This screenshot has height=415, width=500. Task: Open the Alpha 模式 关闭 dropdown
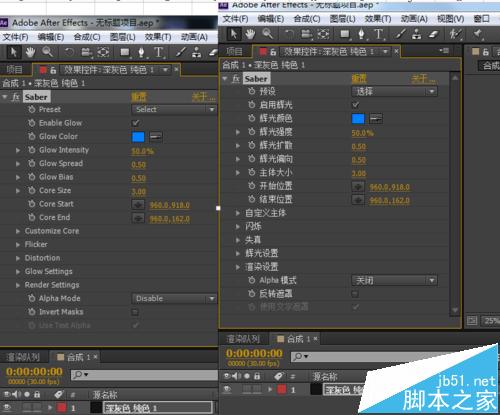point(394,280)
